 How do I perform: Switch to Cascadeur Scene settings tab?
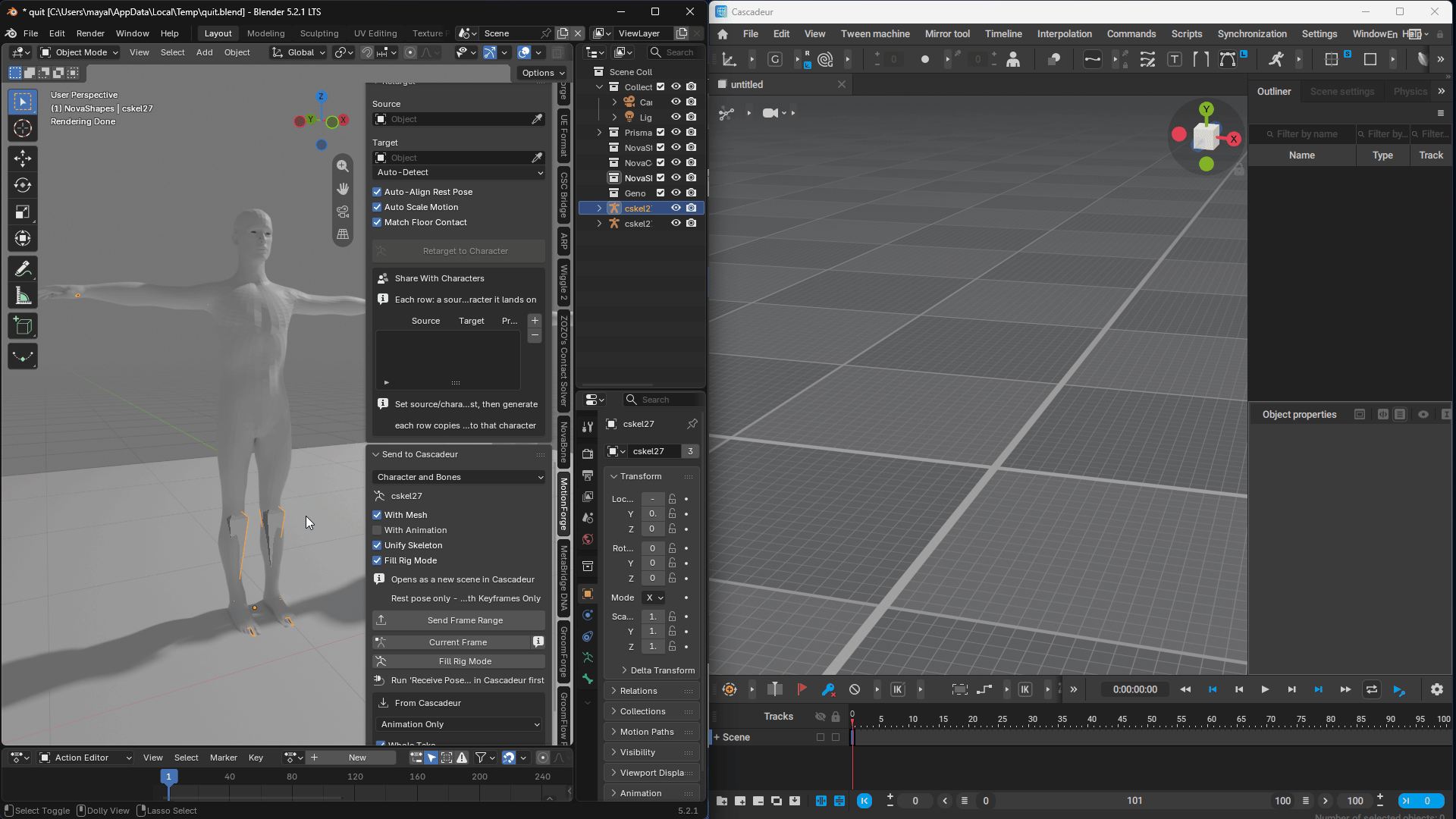[x=1341, y=92]
